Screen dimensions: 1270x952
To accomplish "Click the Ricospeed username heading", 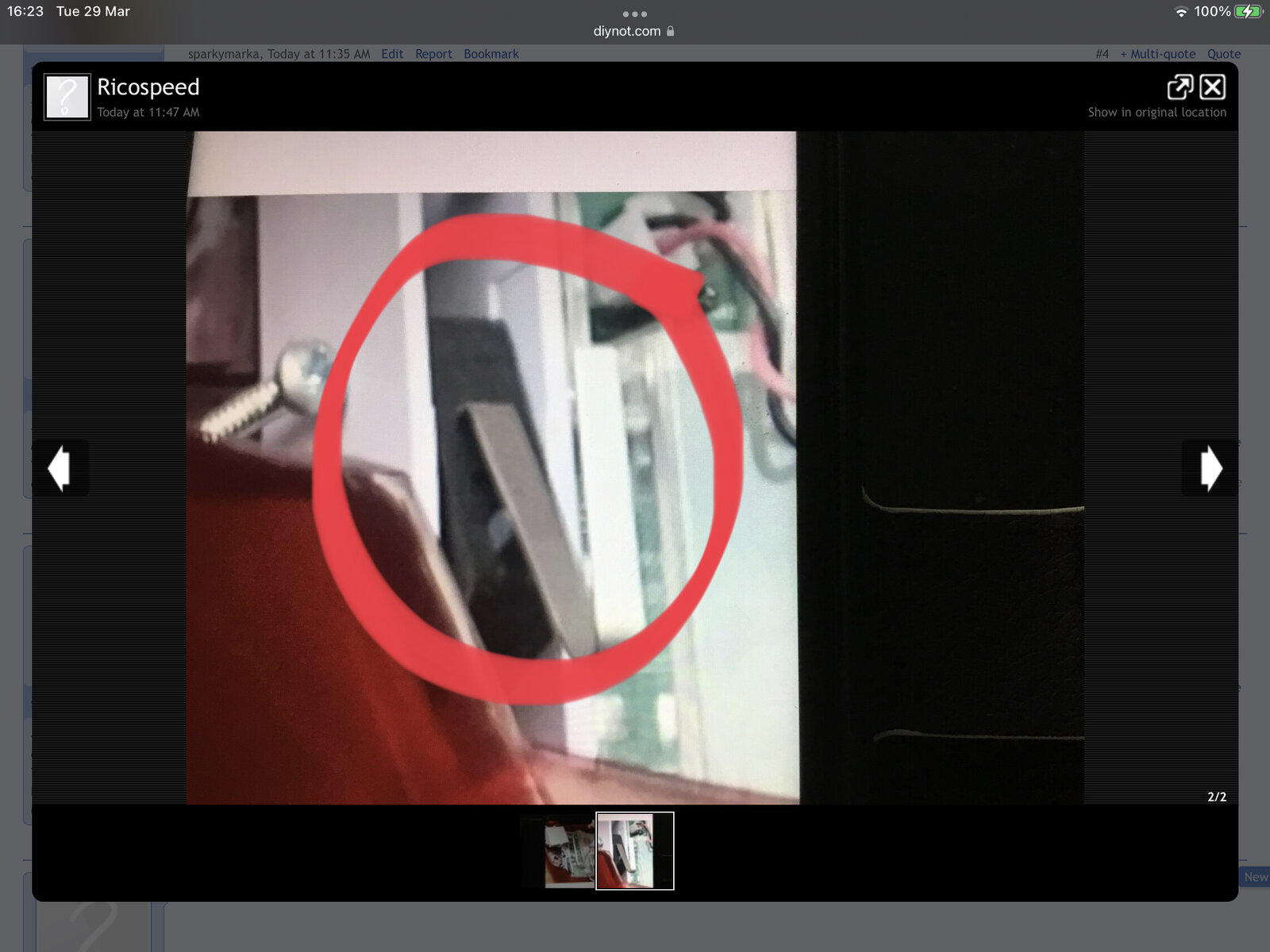I will point(148,86).
